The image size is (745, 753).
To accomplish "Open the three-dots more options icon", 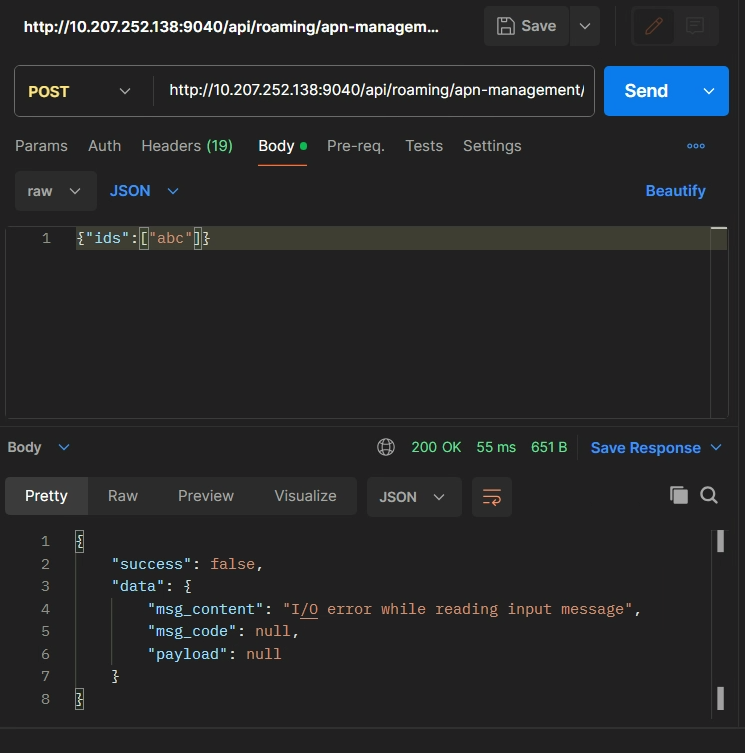I will pyautogui.click(x=696, y=146).
